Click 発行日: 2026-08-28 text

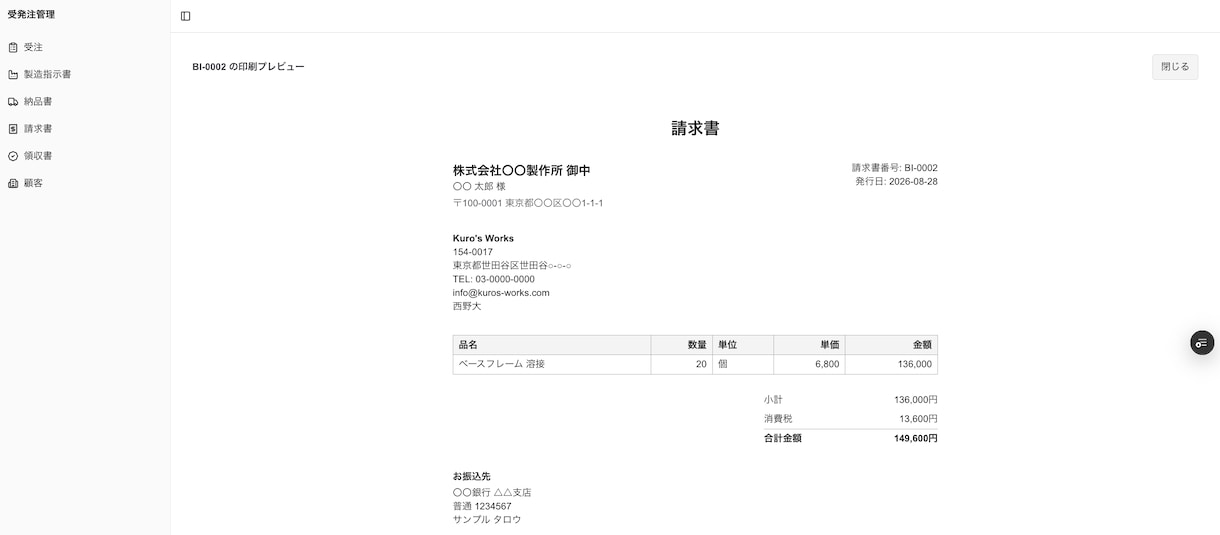click(x=896, y=182)
